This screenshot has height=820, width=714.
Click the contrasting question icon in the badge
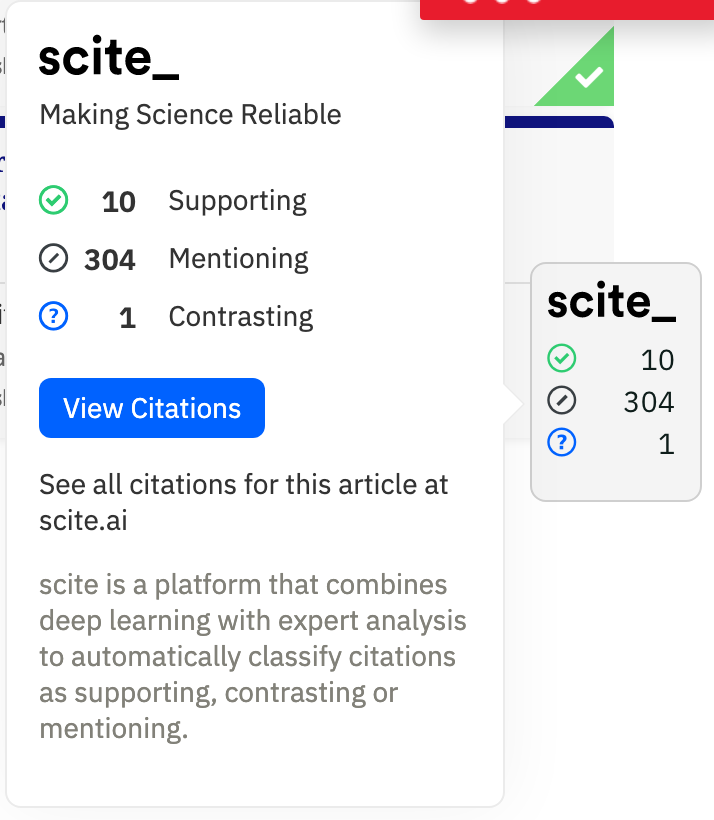[x=562, y=443]
